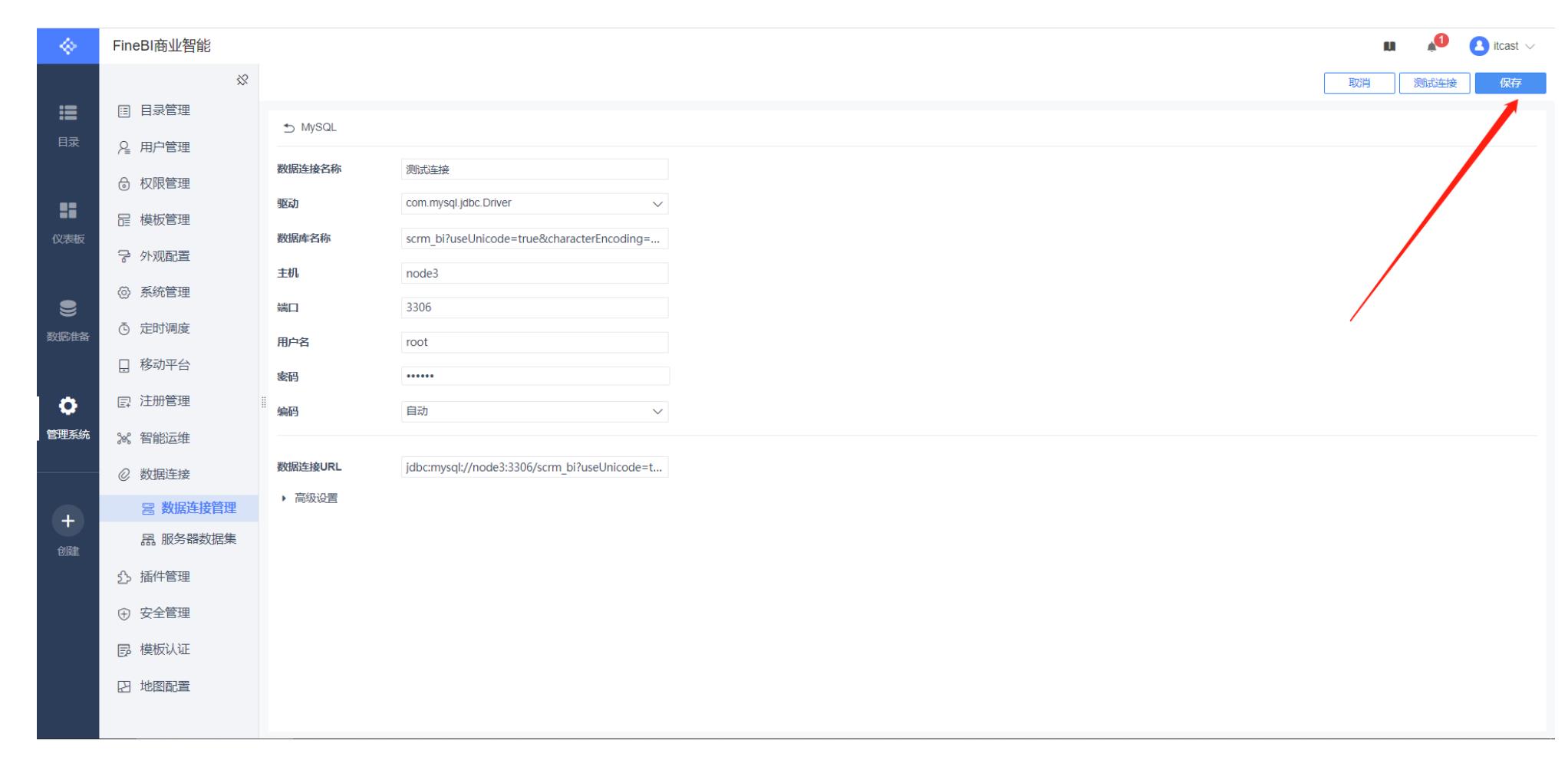The height and width of the screenshot is (760, 1568).
Task: Edit the 主机 host field
Action: point(535,273)
